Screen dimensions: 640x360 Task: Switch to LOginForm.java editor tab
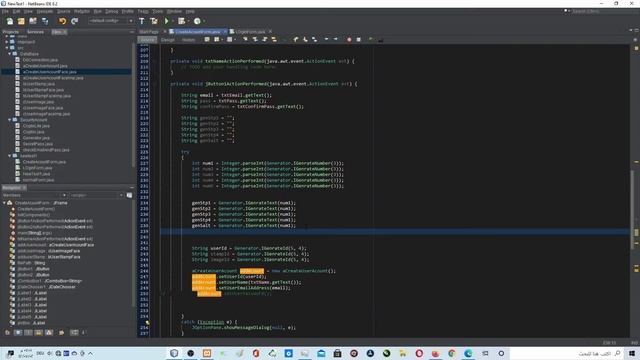click(250, 31)
